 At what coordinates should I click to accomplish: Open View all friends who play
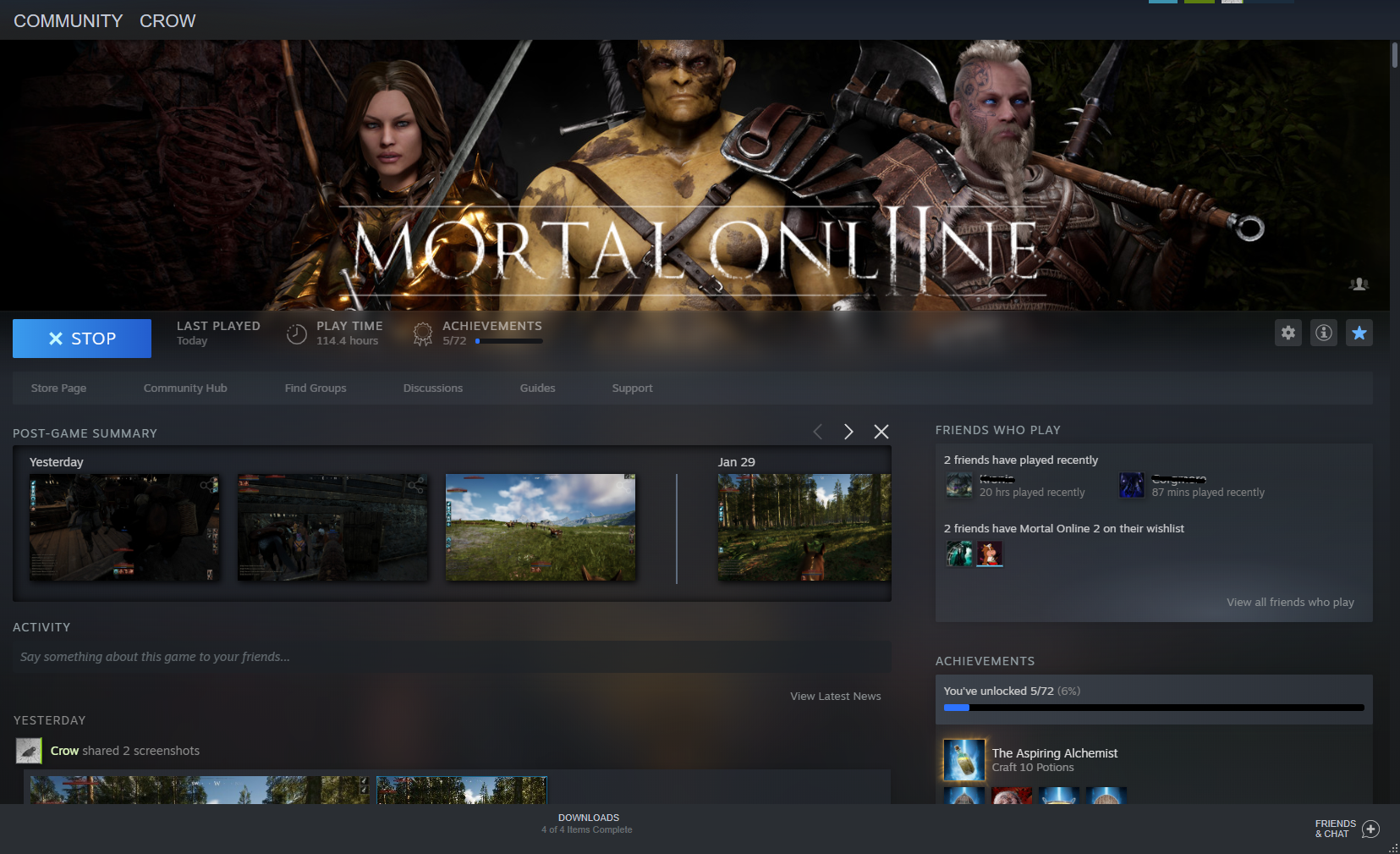[1290, 603]
